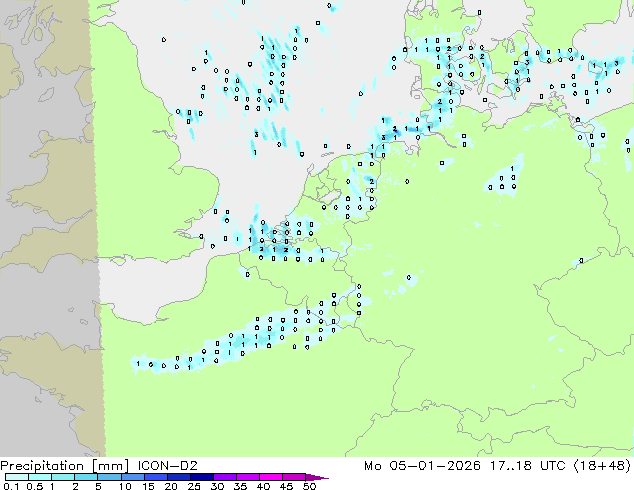Click the "(18+48)" forecast offset text

click(x=602, y=466)
